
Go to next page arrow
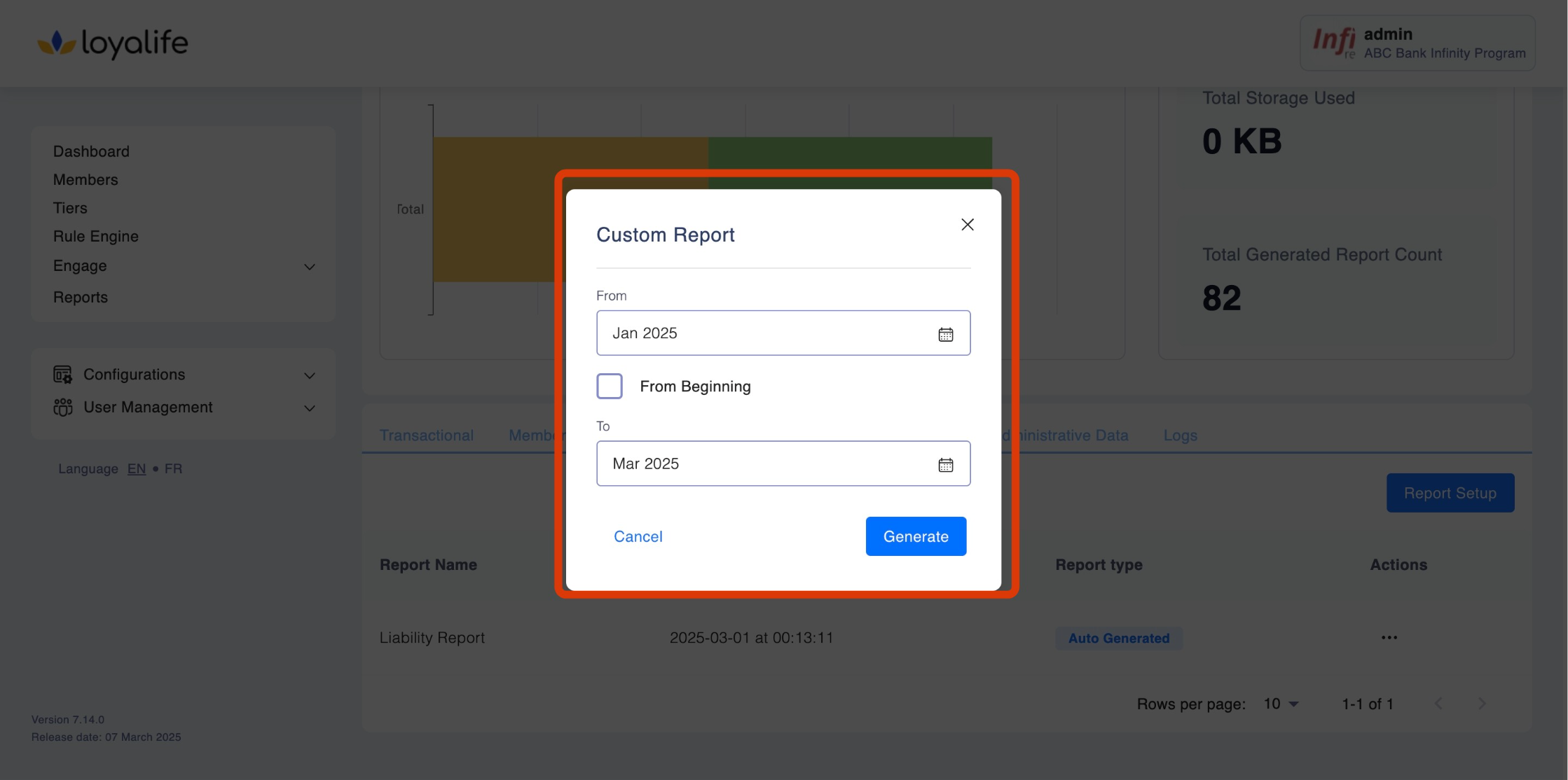[1481, 704]
